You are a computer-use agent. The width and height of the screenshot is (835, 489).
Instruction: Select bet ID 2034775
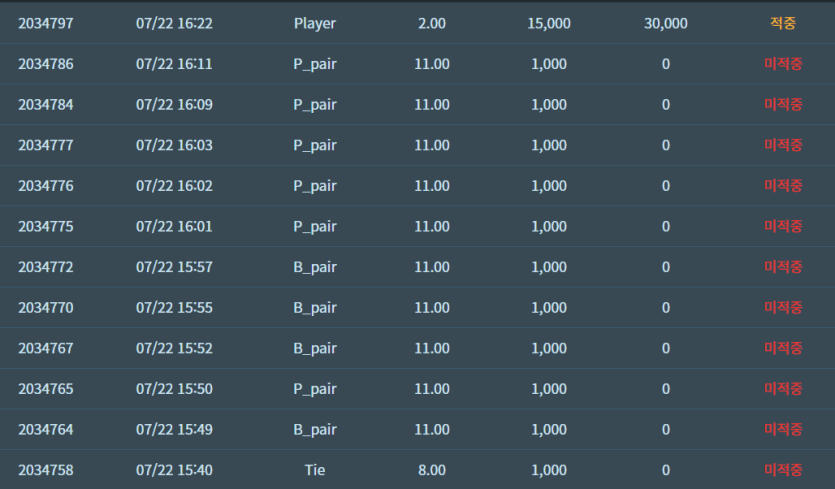click(46, 226)
